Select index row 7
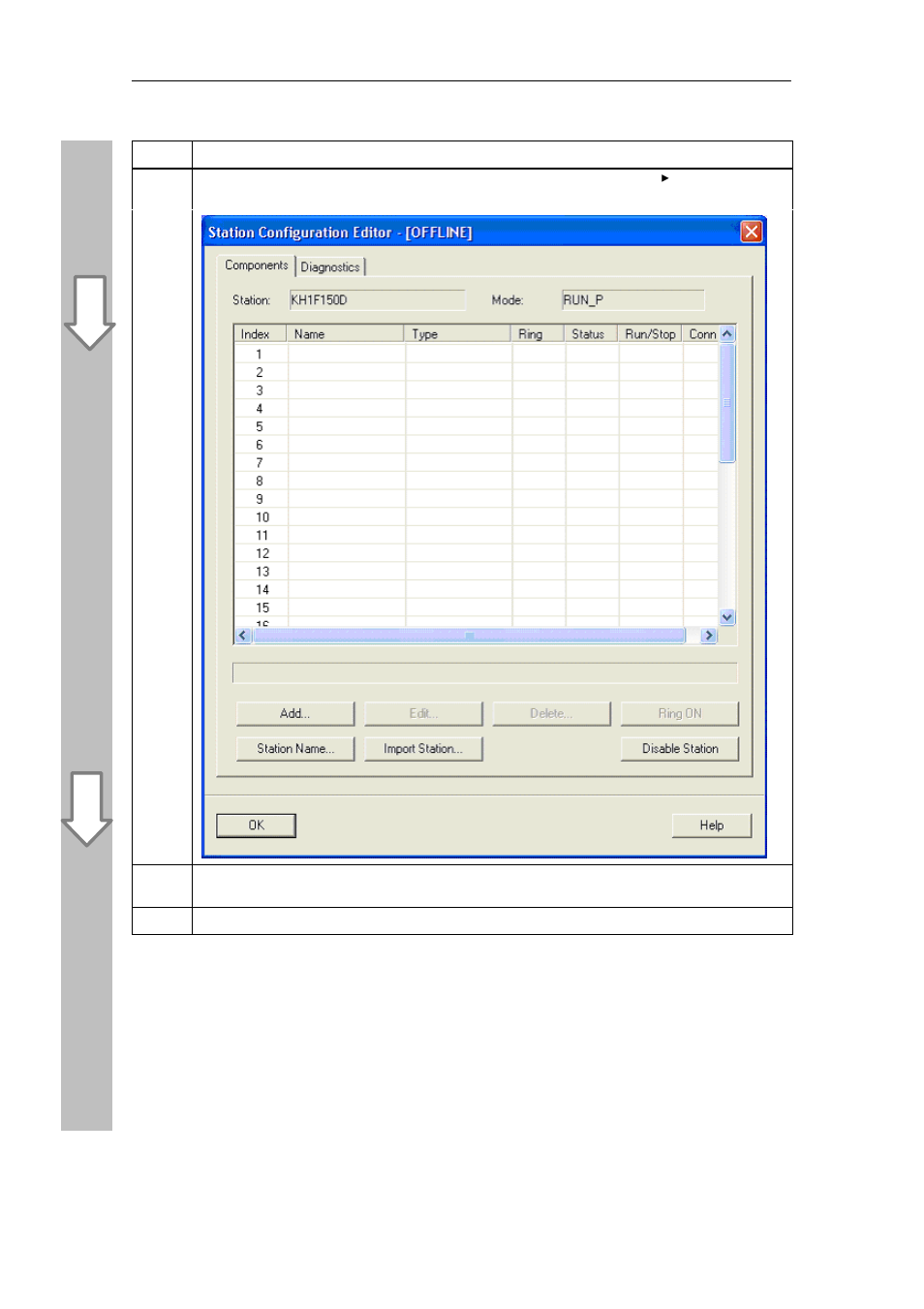 click(x=477, y=463)
